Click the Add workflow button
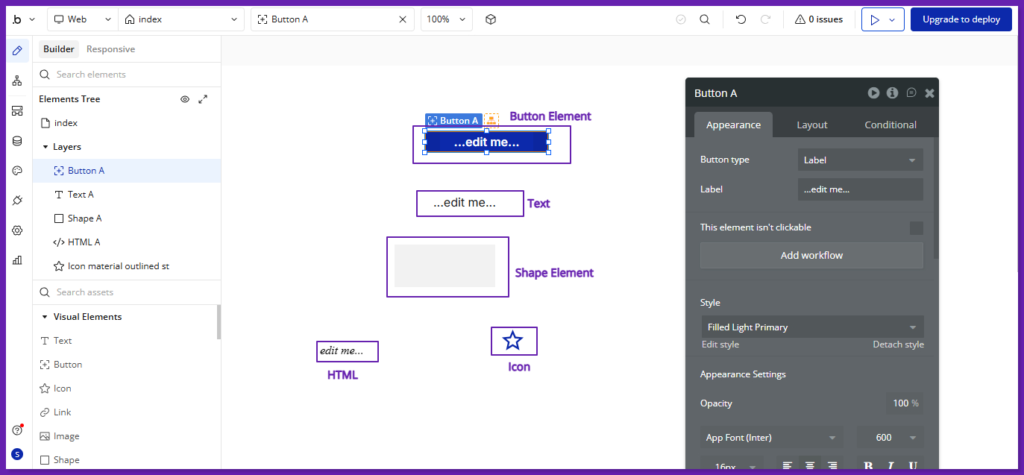 (811, 255)
